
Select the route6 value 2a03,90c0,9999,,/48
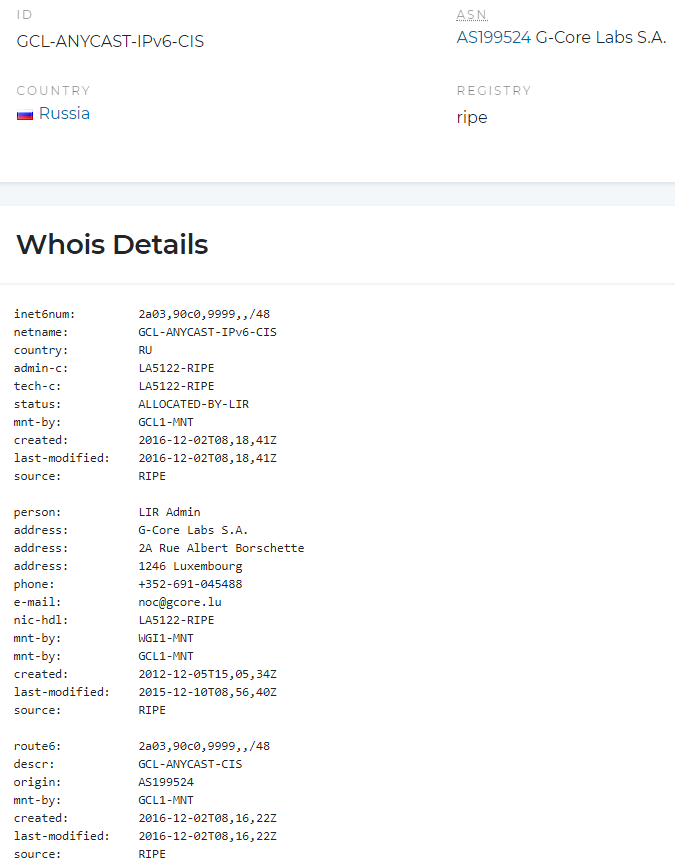204,746
